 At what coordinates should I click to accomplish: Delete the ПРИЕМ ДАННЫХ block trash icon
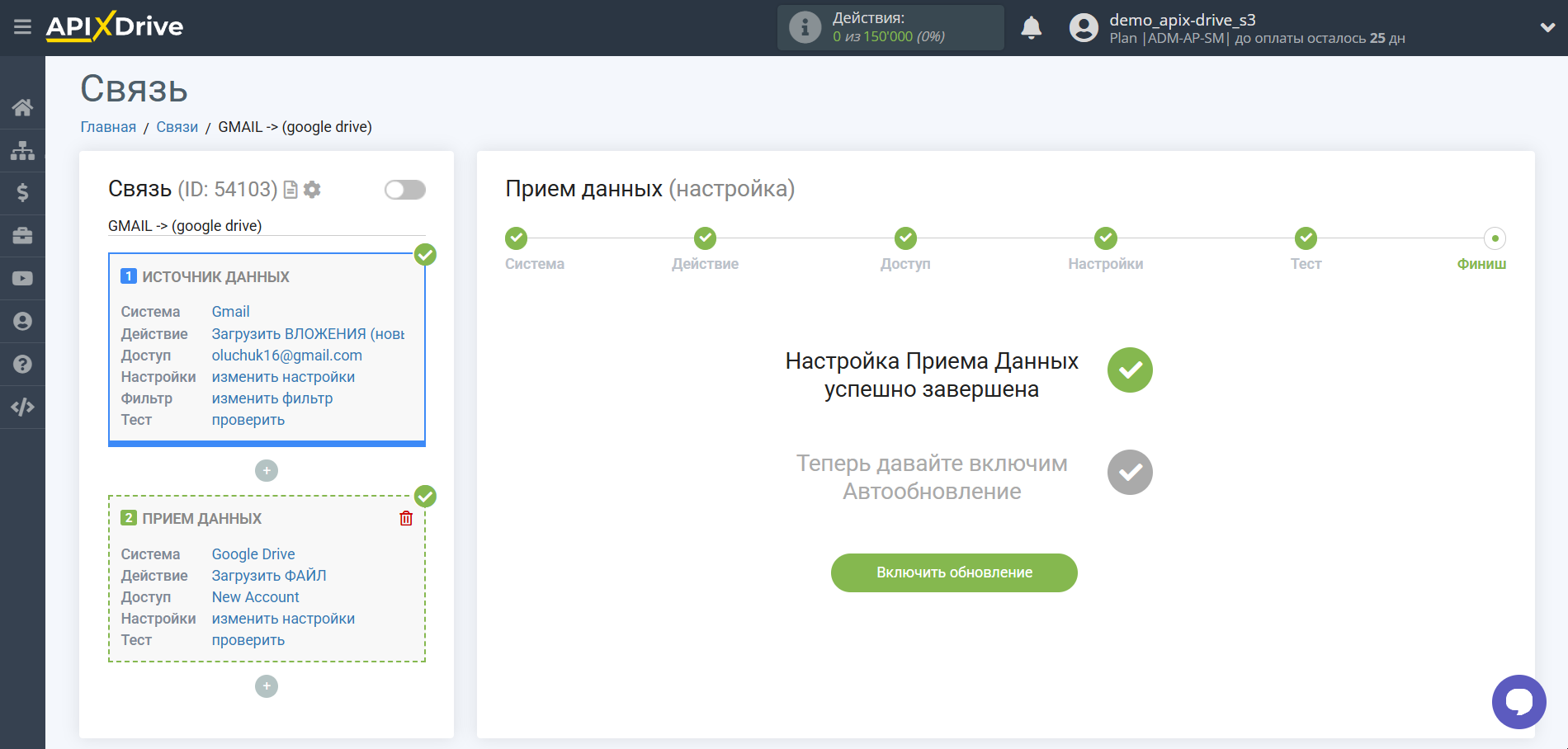click(406, 518)
